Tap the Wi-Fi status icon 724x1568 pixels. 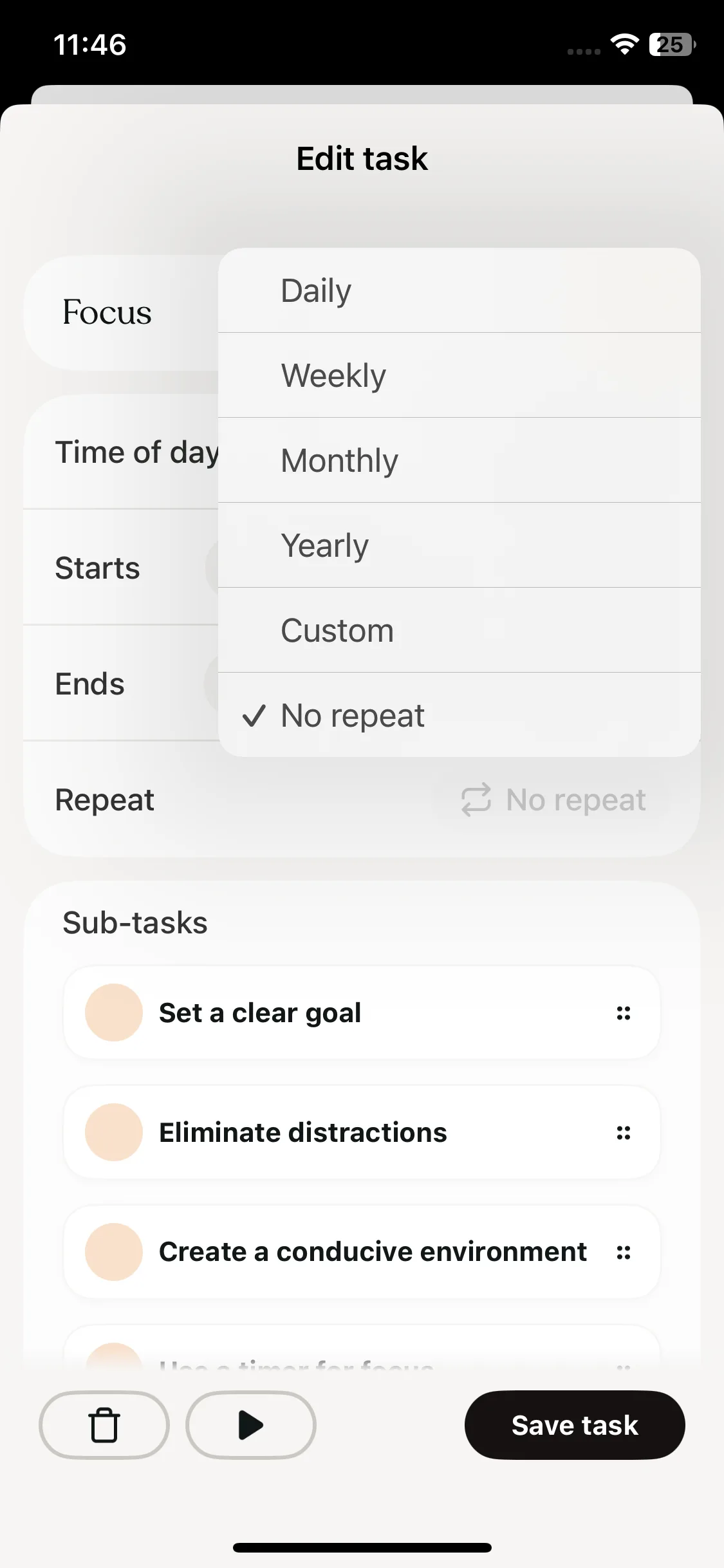coord(624,44)
